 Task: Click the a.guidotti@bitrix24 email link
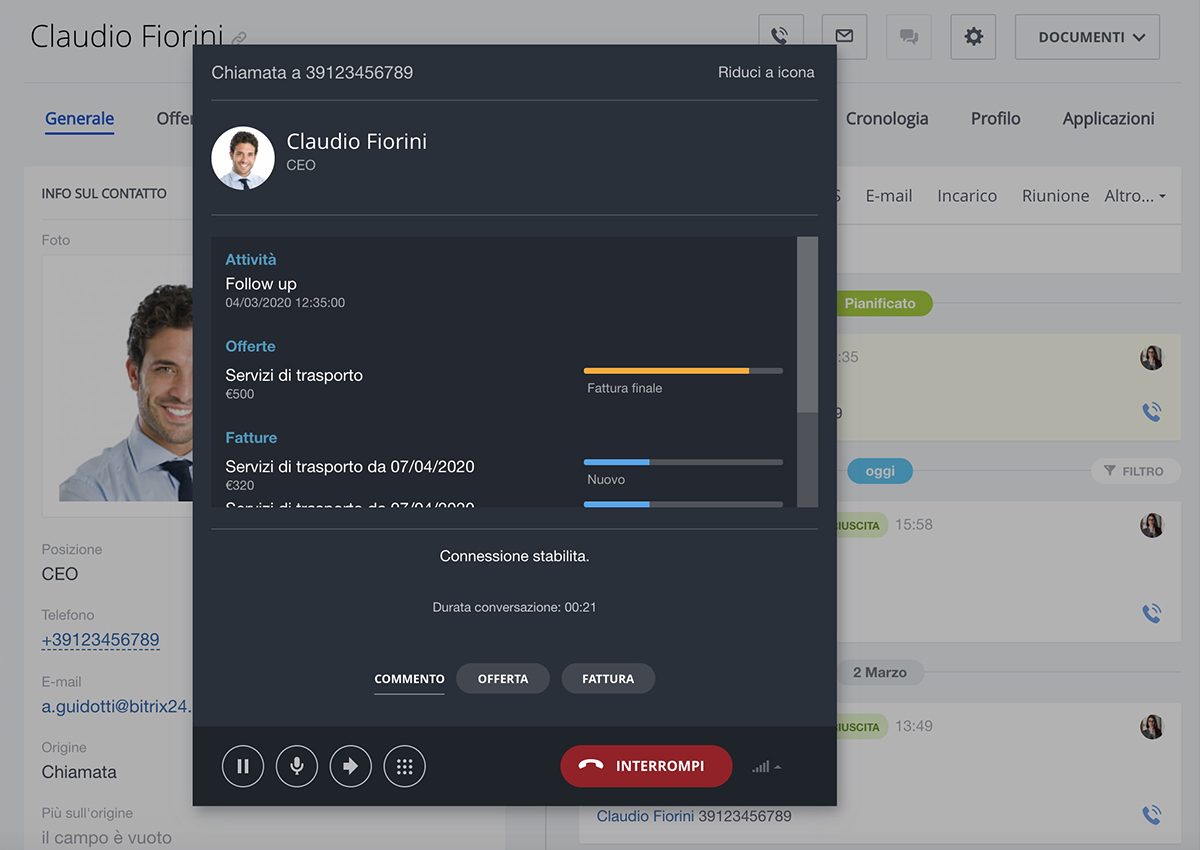(x=116, y=706)
